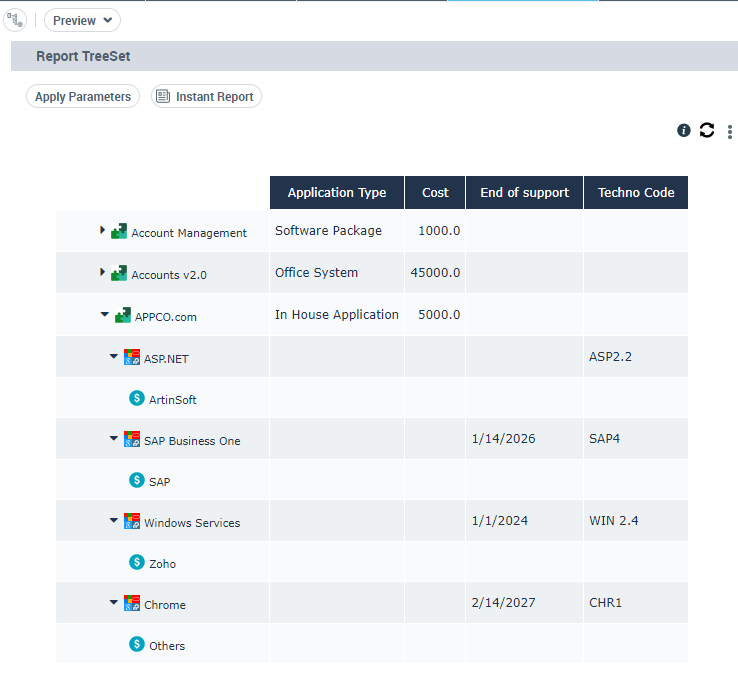
Task: Click the ArtinSoft vendor dollar icon
Action: (137, 398)
